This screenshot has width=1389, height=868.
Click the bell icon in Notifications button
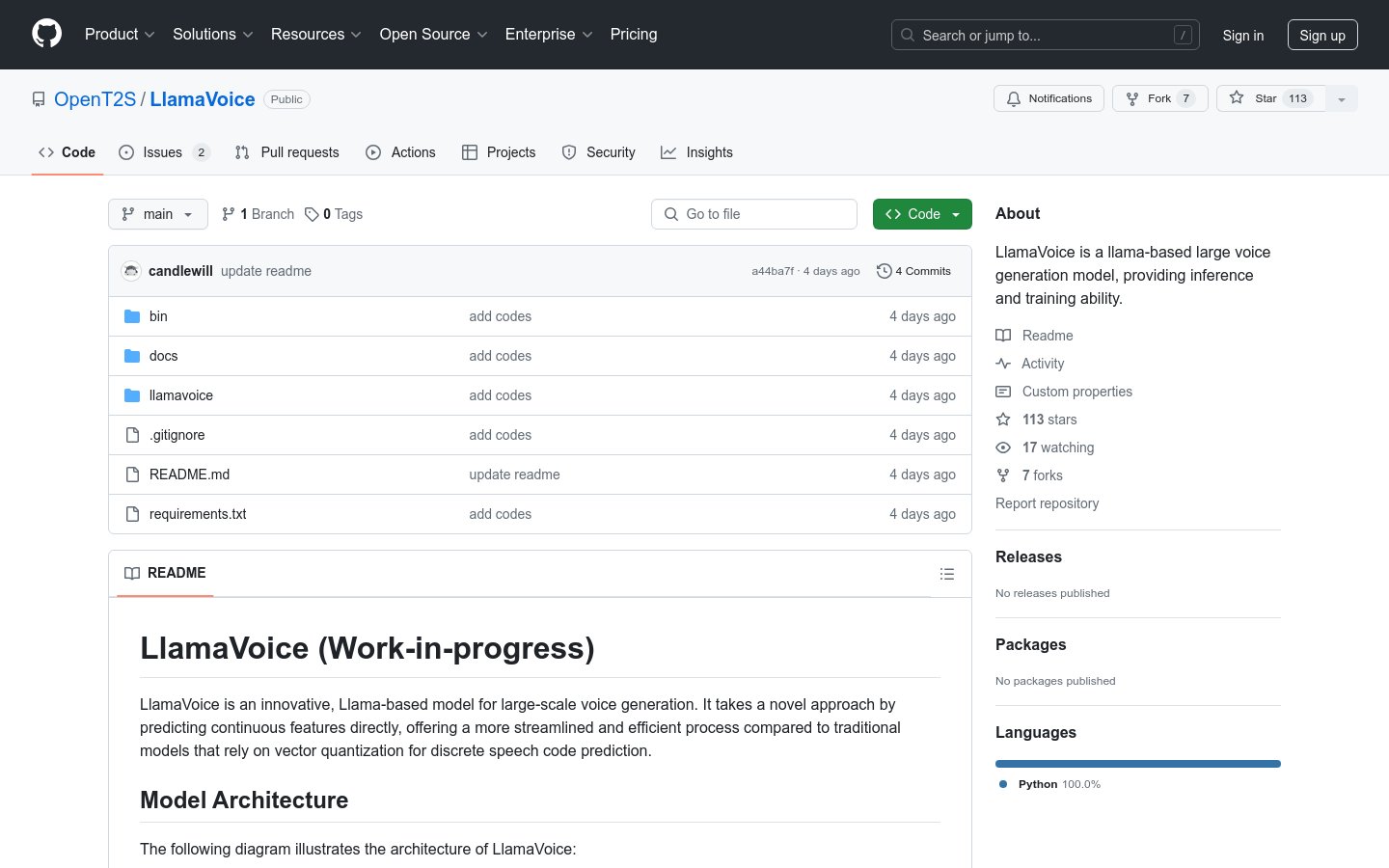coord(1014,98)
